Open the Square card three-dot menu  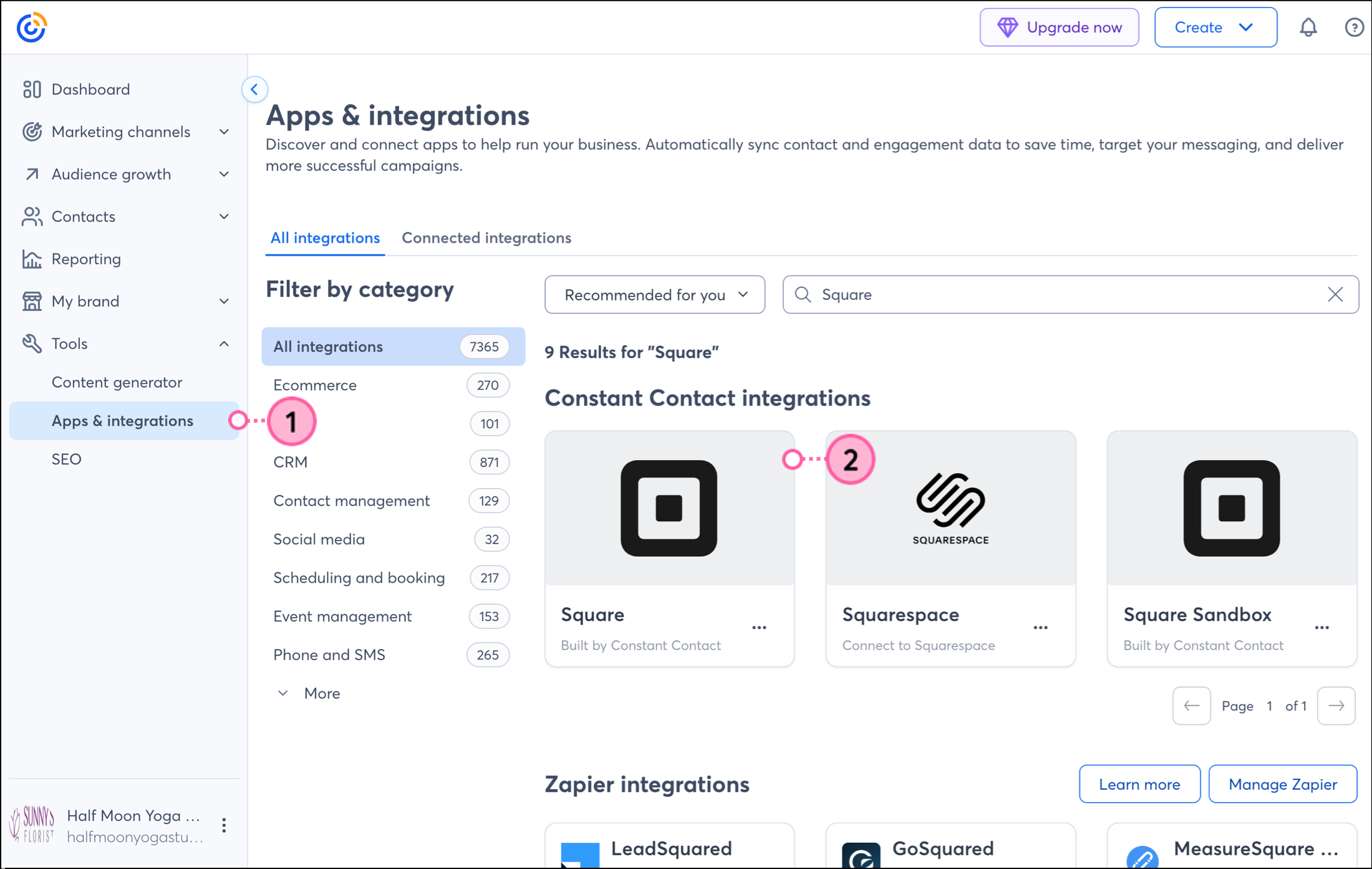[759, 628]
